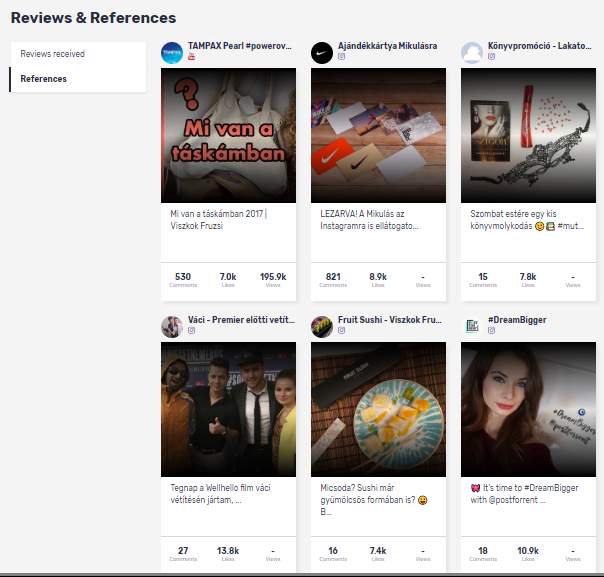Screen dimensions: 604x577
Task: Open the Fruit Sushi - Viszkok Fru... title
Action: pos(390,320)
